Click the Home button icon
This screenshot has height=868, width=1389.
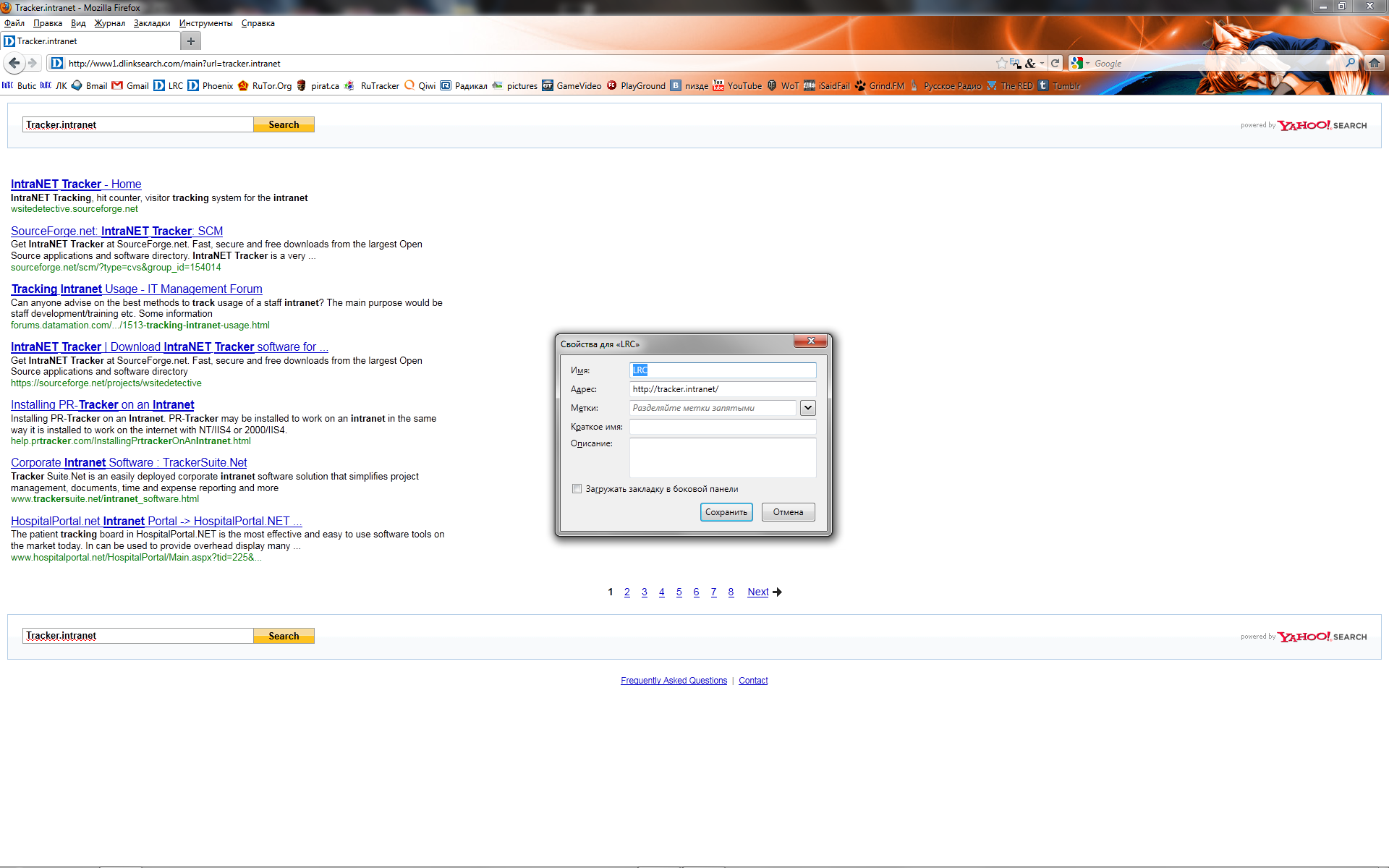pos(1374,63)
